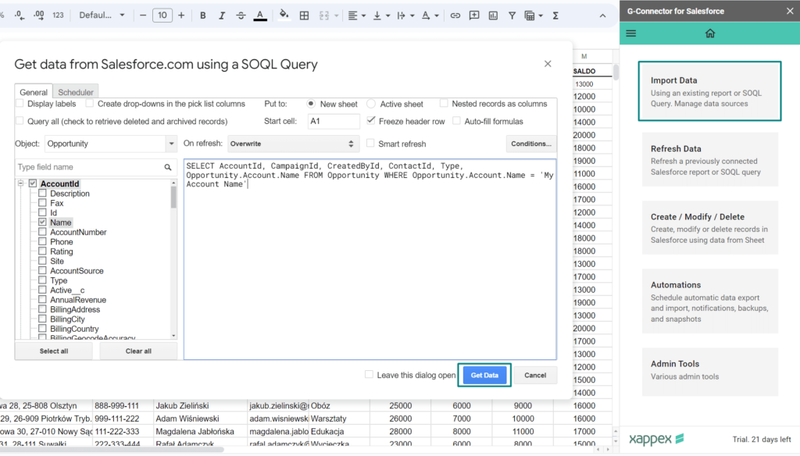Open the fill color picker
Screen dimensions: 800x456
click(x=284, y=15)
